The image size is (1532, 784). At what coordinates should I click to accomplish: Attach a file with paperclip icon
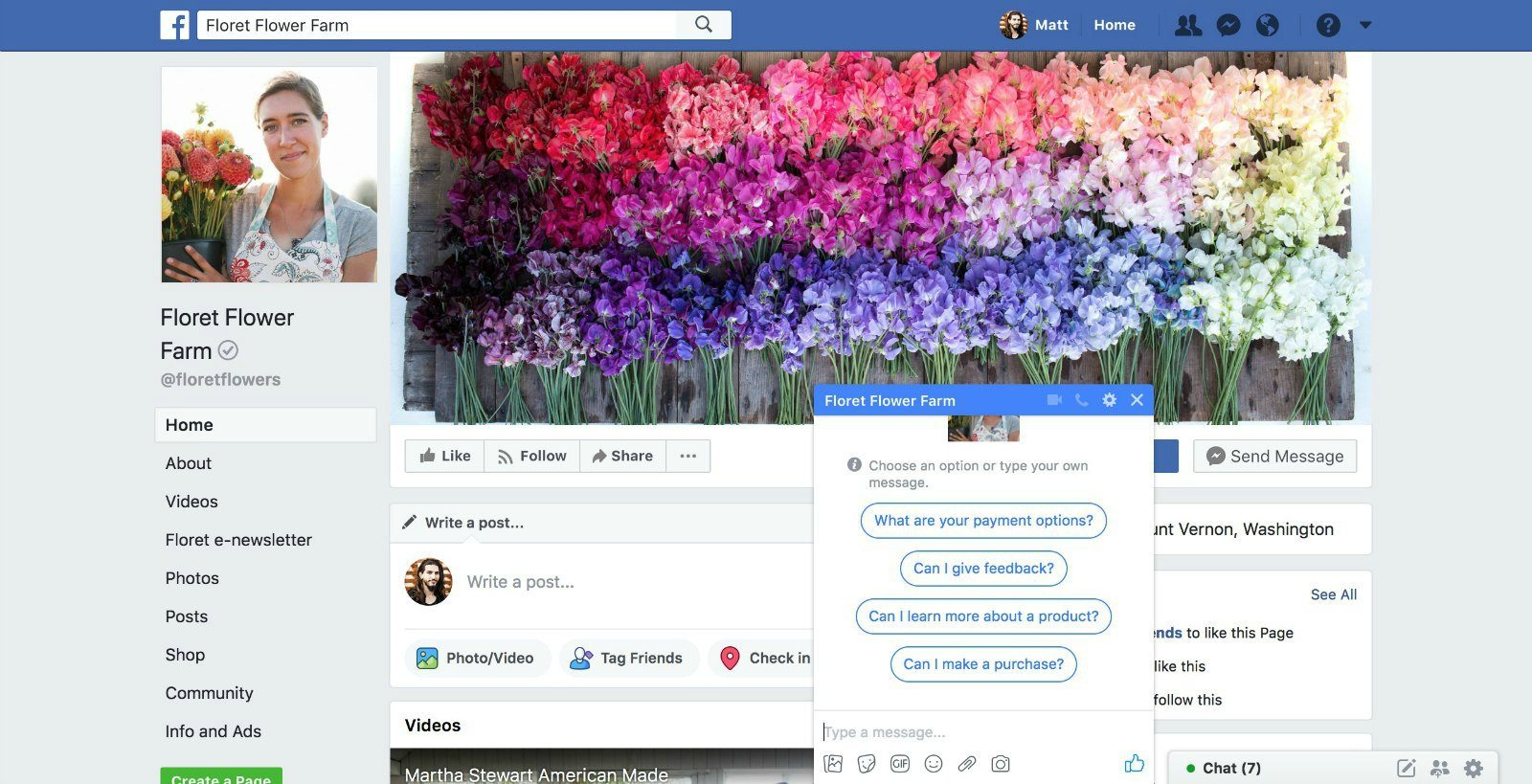click(x=967, y=764)
